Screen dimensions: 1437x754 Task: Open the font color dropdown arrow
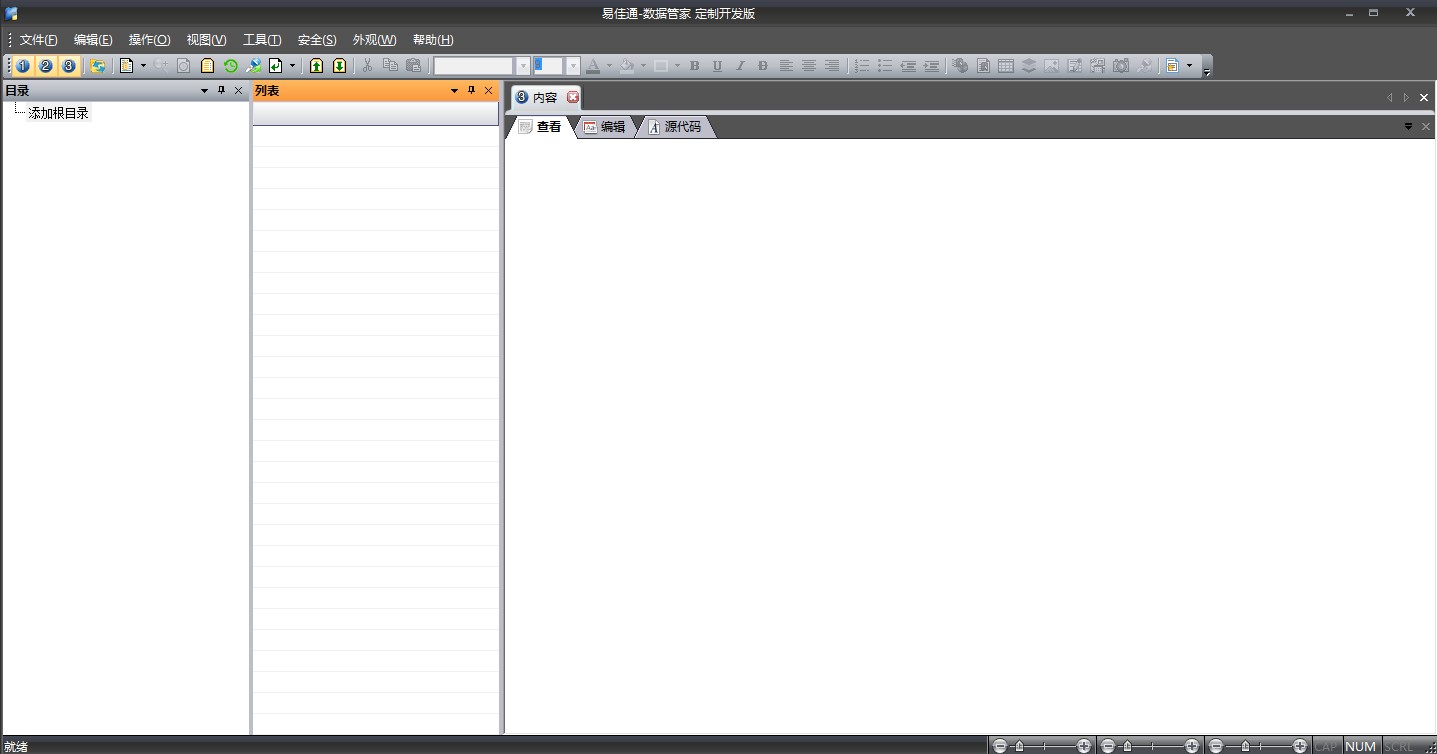click(608, 66)
